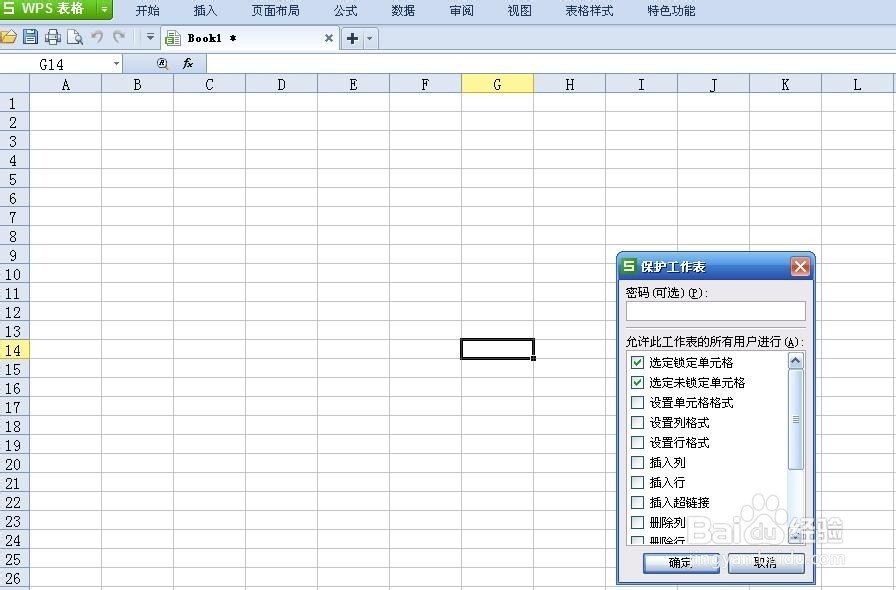Open Print Preview

pos(74,36)
